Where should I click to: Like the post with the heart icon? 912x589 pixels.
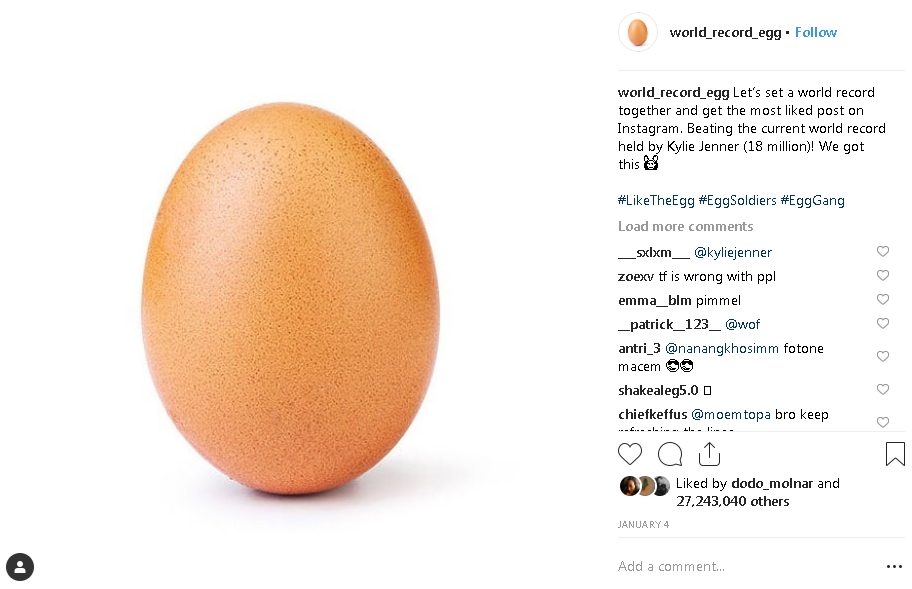tap(630, 454)
